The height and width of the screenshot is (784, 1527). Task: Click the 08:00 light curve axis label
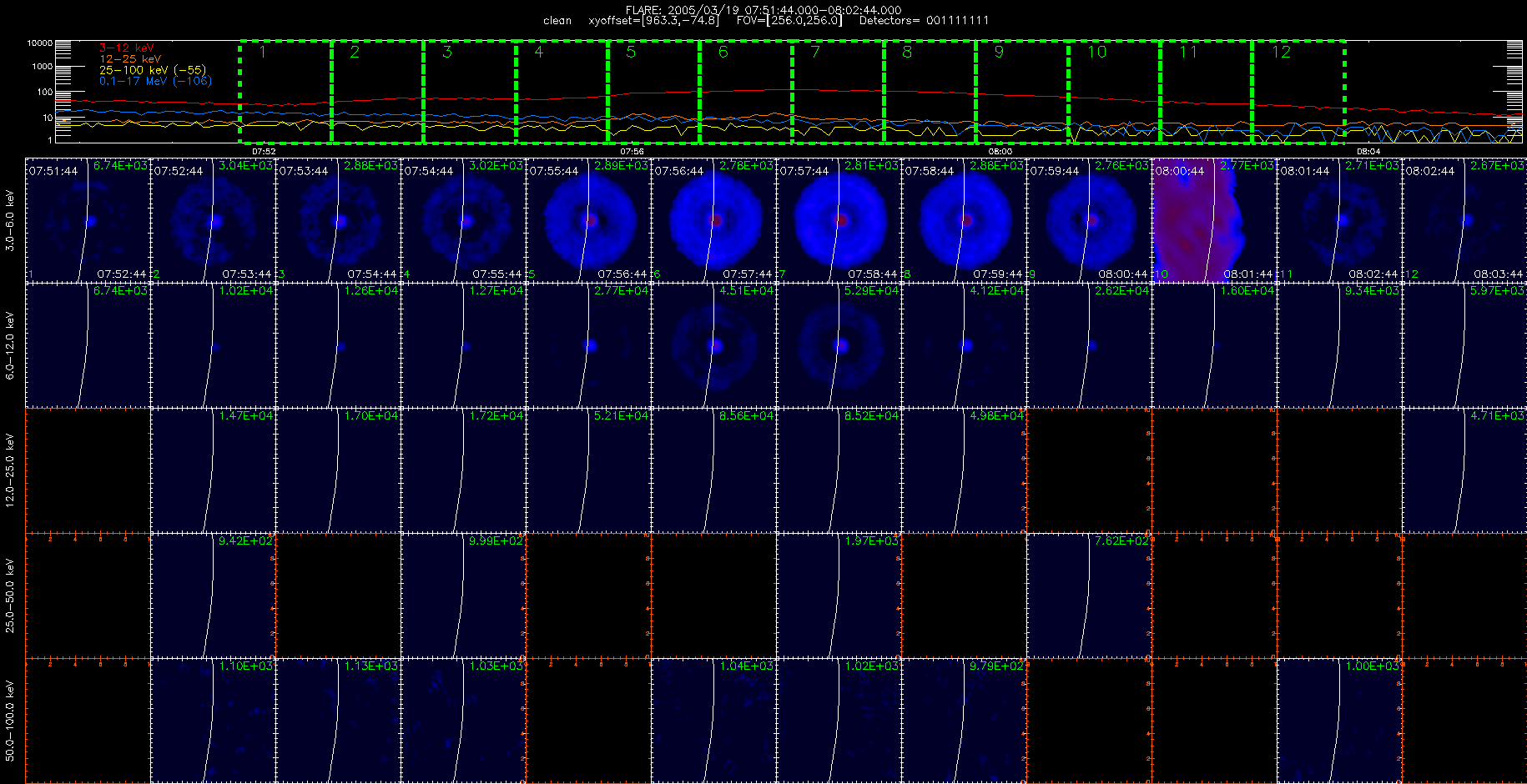[x=1000, y=151]
